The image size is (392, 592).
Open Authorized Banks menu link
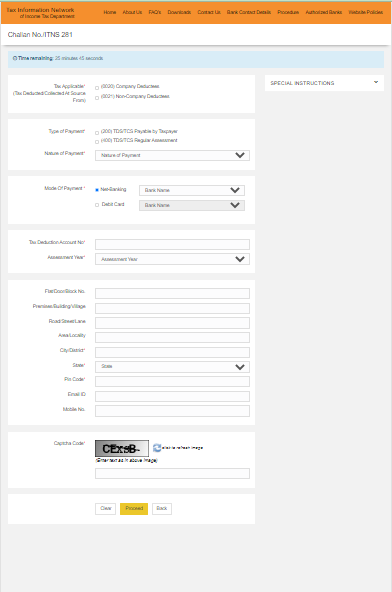tap(324, 12)
